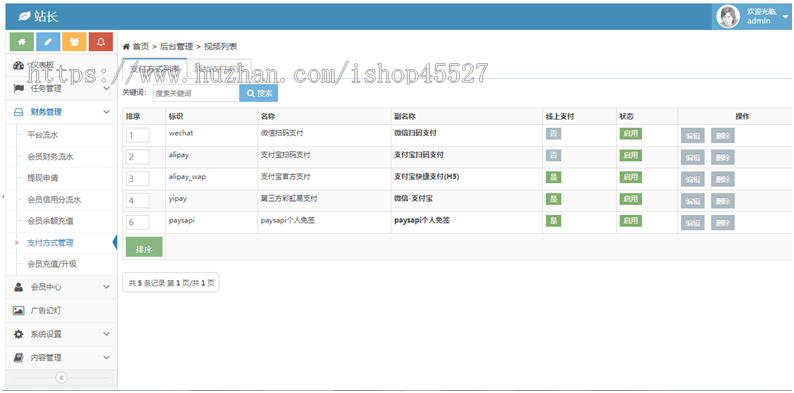Edit the wechat payment method

(x=693, y=136)
